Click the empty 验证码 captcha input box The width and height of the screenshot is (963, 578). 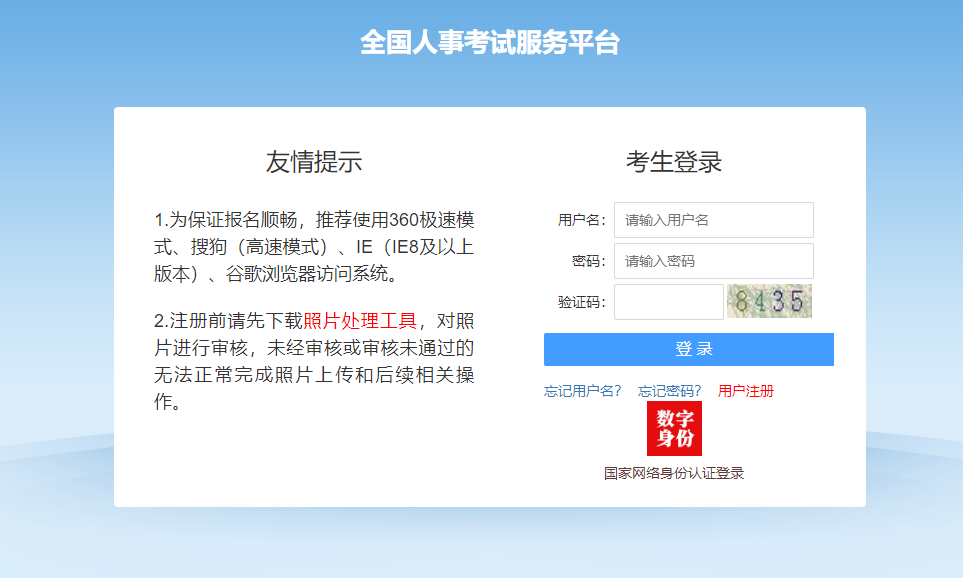coord(668,301)
